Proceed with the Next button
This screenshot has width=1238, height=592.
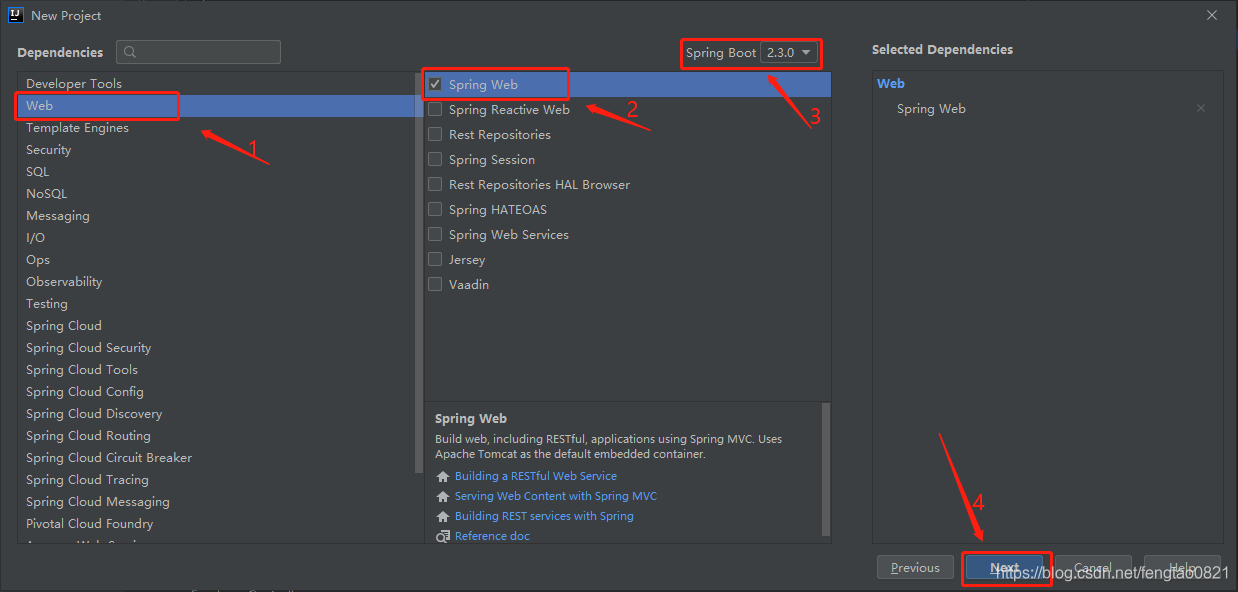1005,568
